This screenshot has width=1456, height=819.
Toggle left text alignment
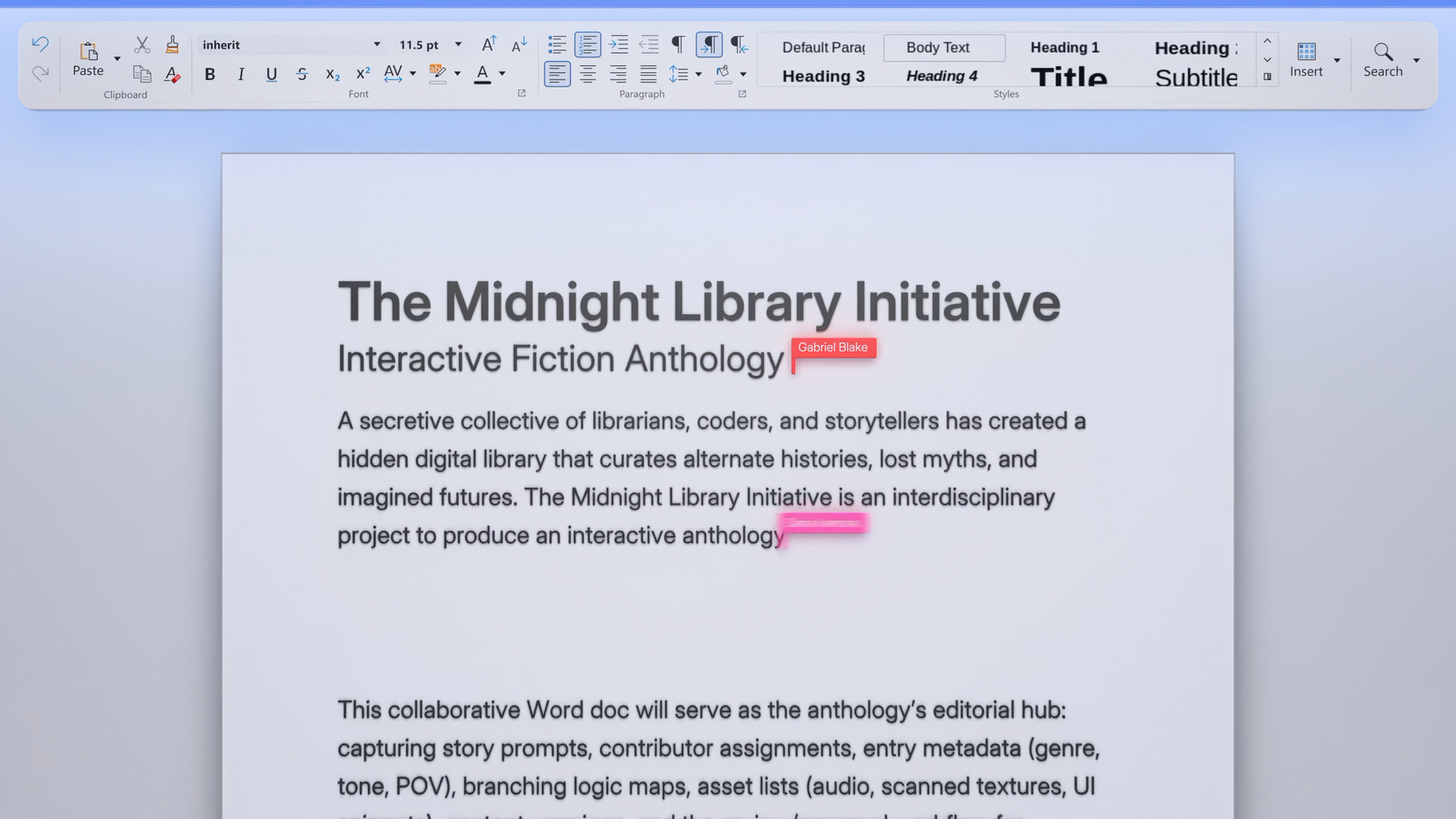pyautogui.click(x=557, y=74)
